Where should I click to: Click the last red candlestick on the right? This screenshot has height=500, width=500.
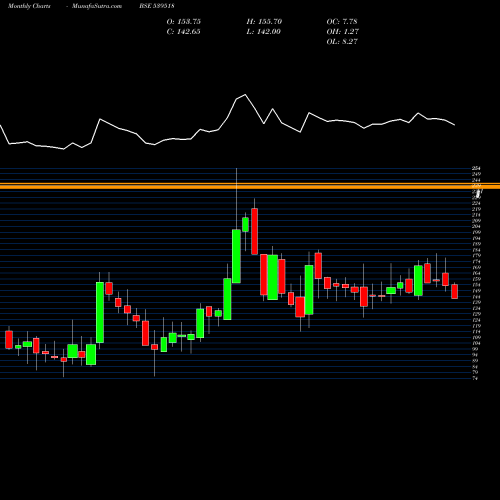click(455, 291)
